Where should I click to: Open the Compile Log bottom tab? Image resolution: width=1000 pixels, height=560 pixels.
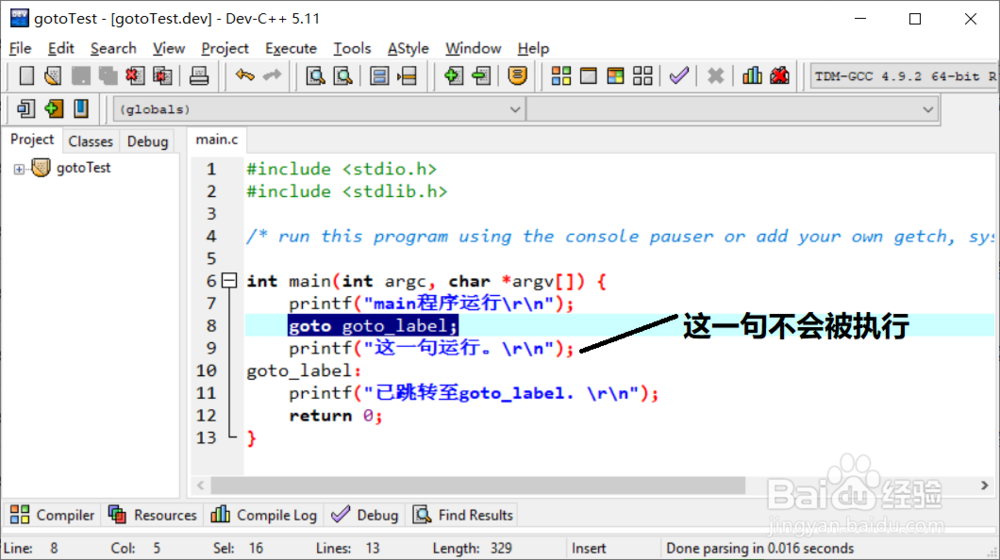(263, 515)
